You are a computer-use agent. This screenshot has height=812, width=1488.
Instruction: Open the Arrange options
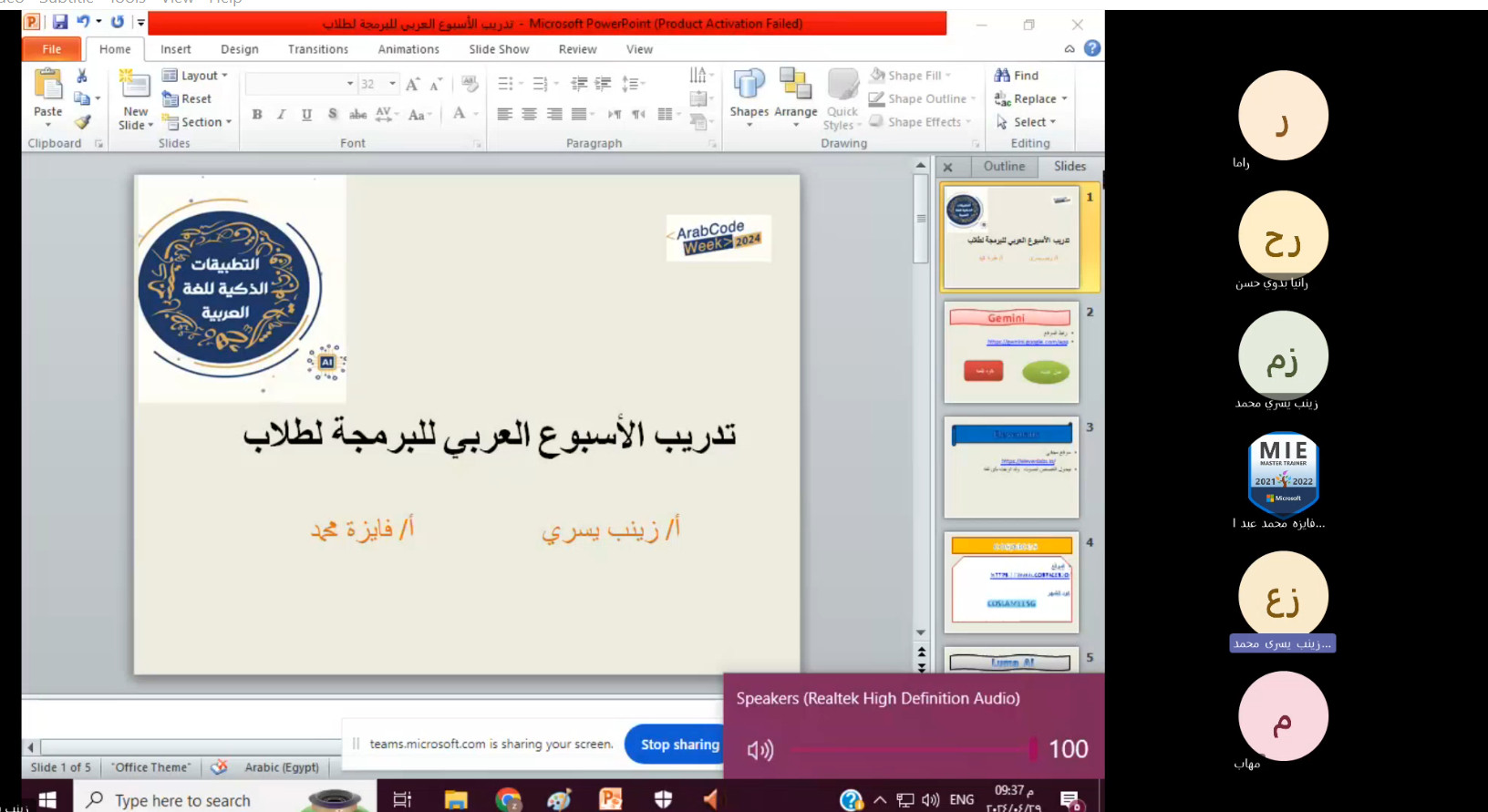(x=796, y=98)
